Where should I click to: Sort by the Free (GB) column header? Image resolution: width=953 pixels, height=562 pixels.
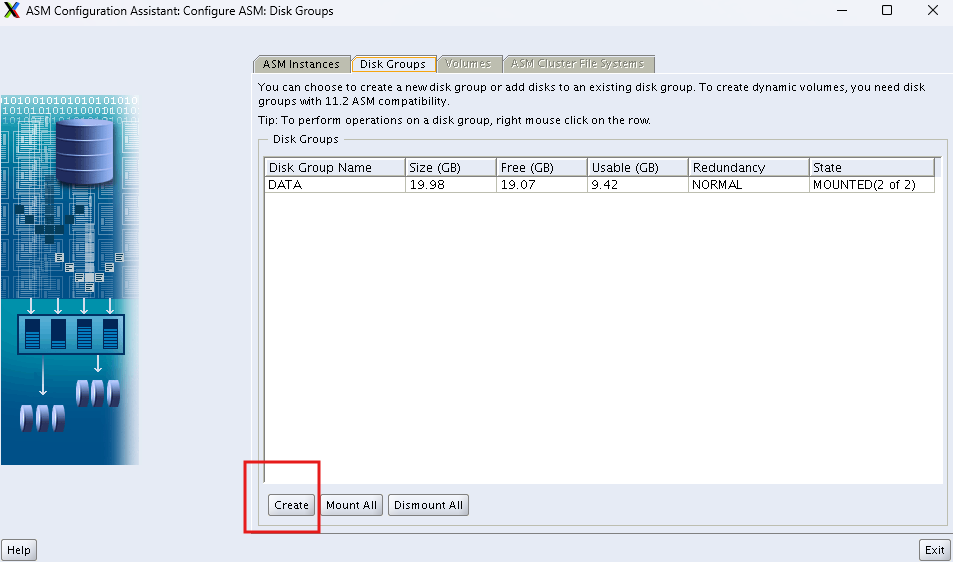pyautogui.click(x=542, y=167)
